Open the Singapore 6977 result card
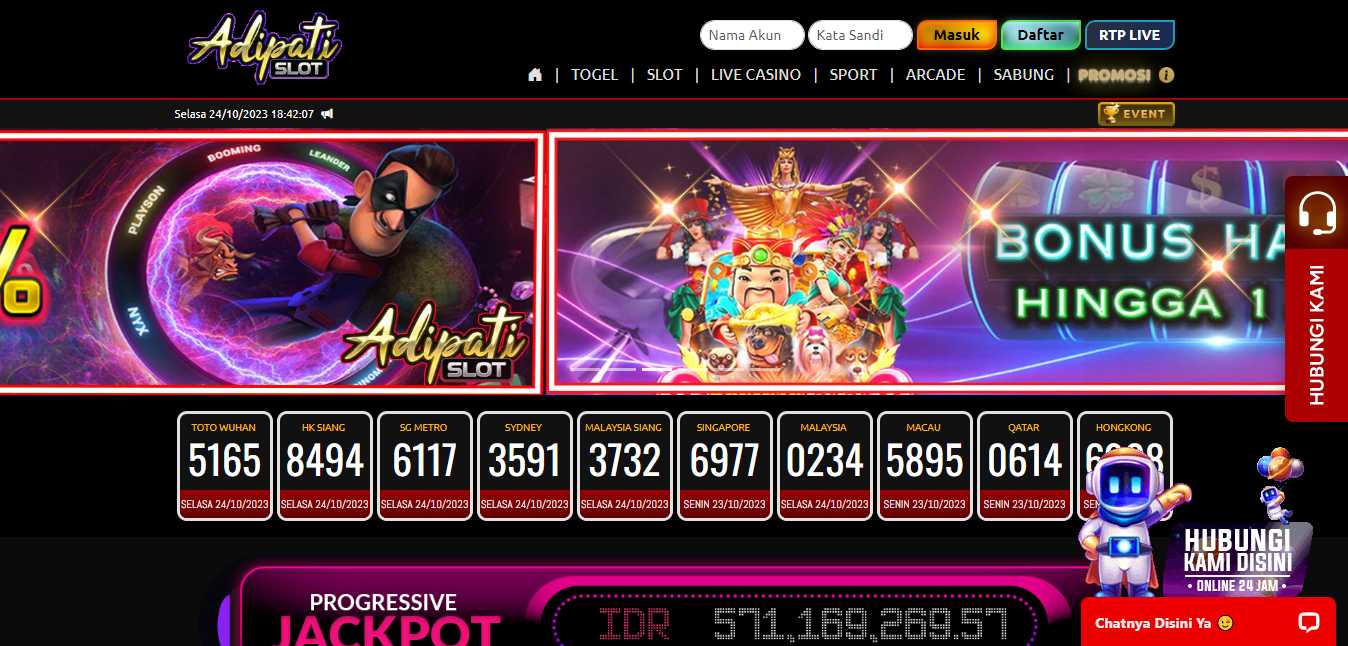The height and width of the screenshot is (646, 1348). (x=725, y=466)
